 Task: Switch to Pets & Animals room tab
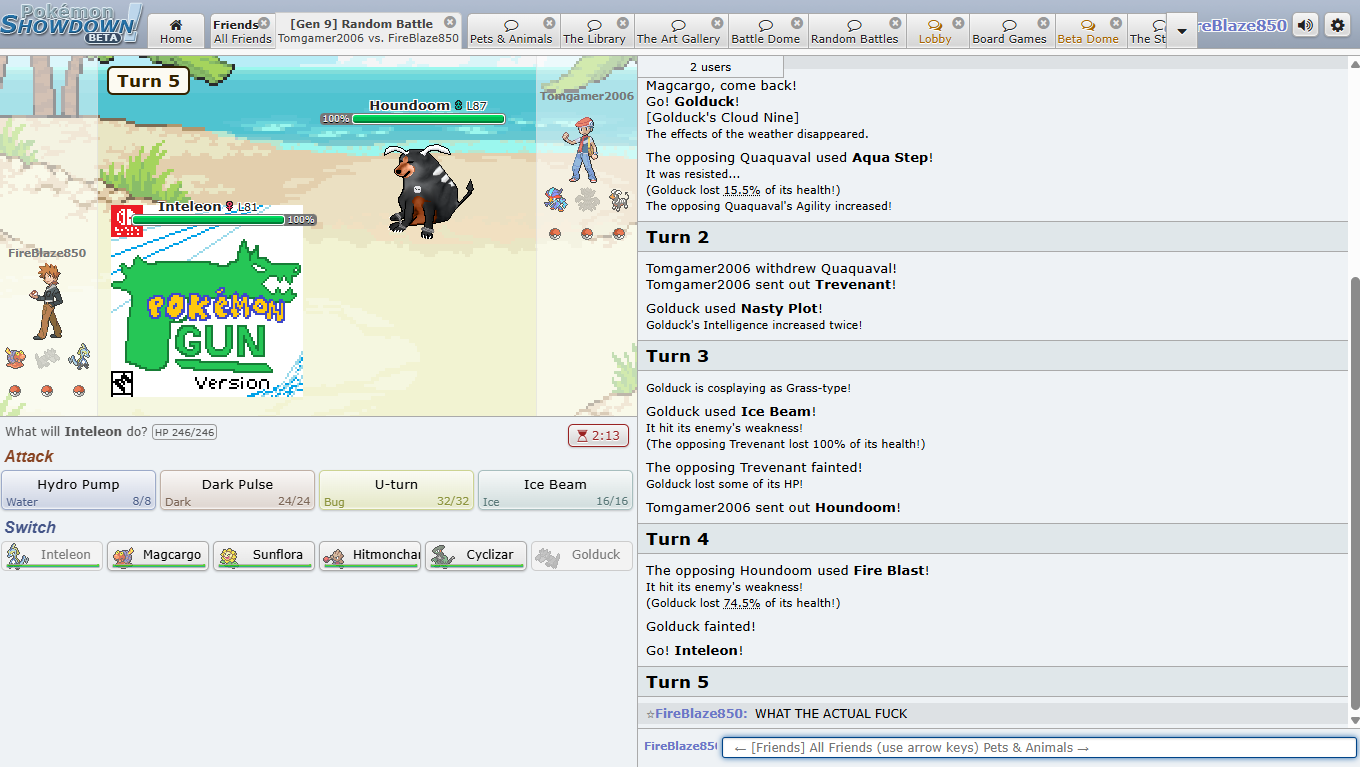click(511, 31)
